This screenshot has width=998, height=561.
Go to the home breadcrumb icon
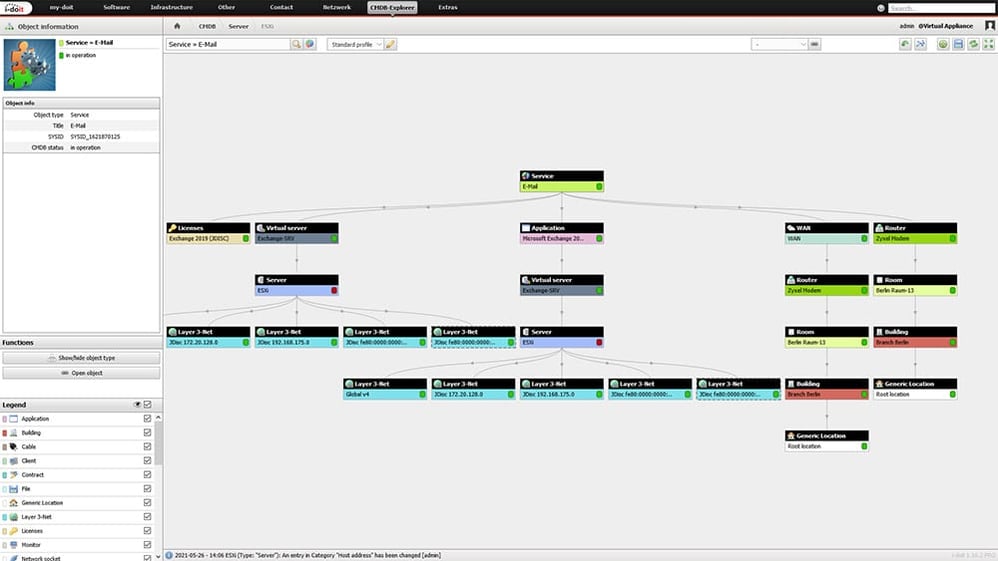click(x=177, y=26)
